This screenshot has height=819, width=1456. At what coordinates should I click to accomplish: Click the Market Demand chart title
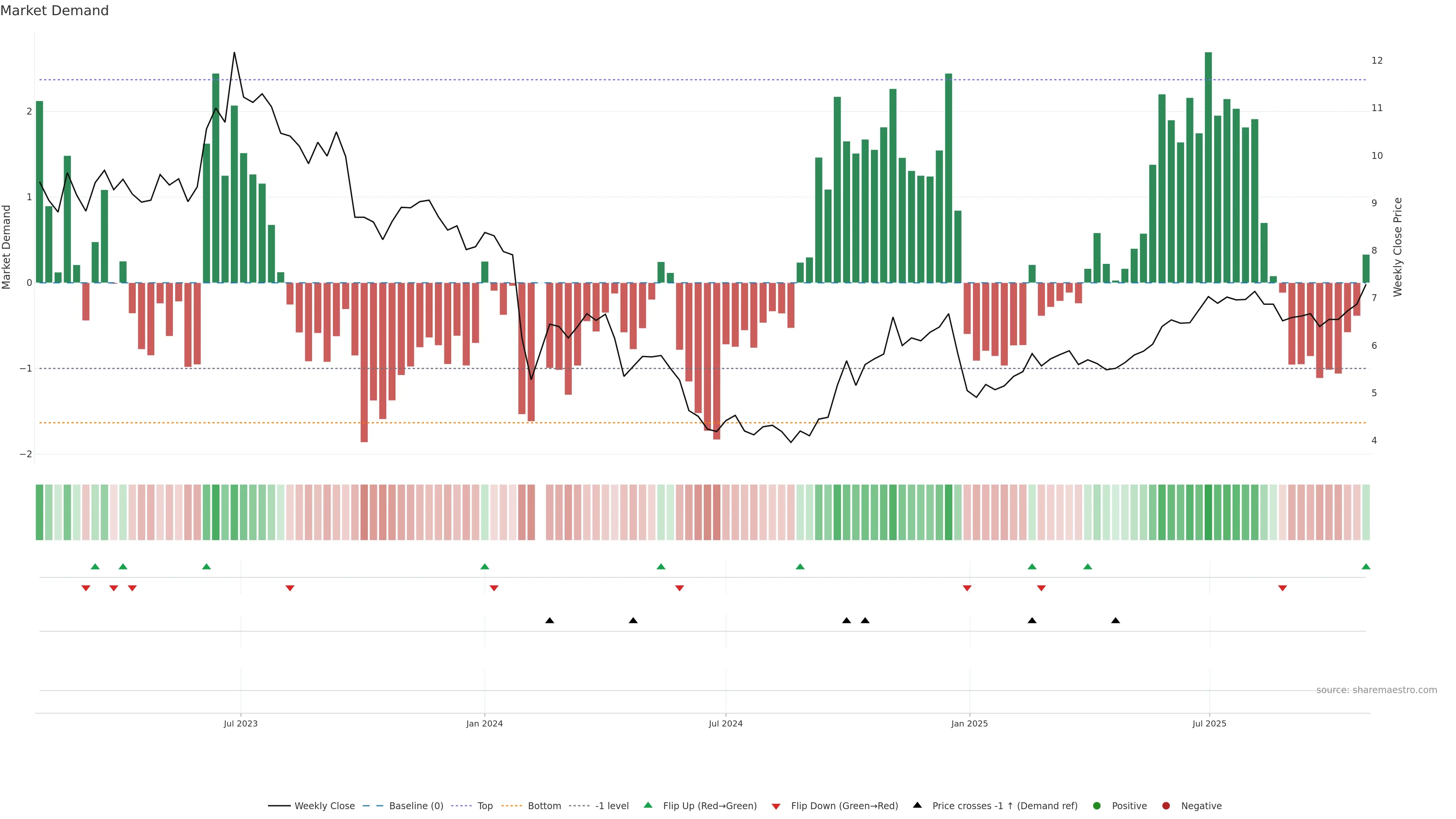click(54, 11)
